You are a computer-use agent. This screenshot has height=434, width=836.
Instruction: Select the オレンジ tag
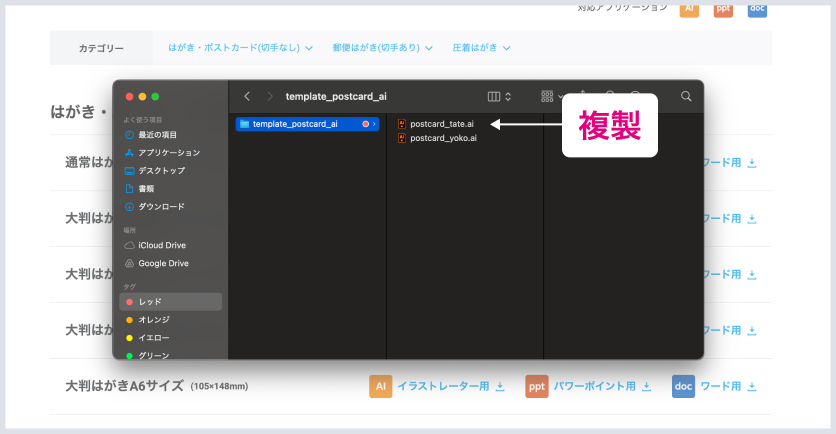(148, 320)
